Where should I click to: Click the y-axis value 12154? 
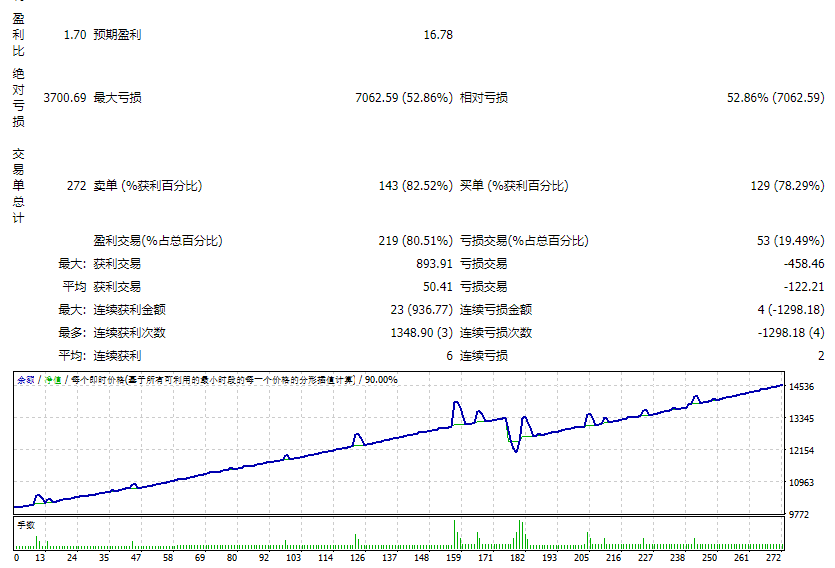pos(801,451)
